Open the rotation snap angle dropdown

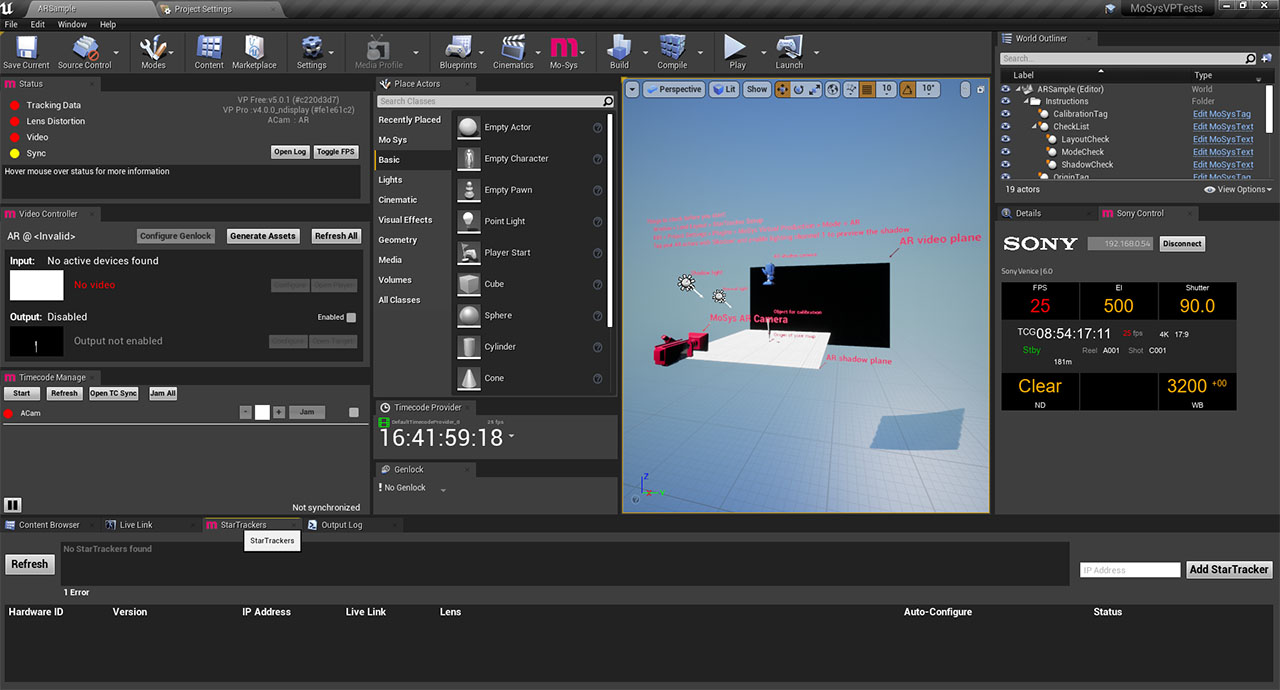pyautogui.click(x=929, y=89)
